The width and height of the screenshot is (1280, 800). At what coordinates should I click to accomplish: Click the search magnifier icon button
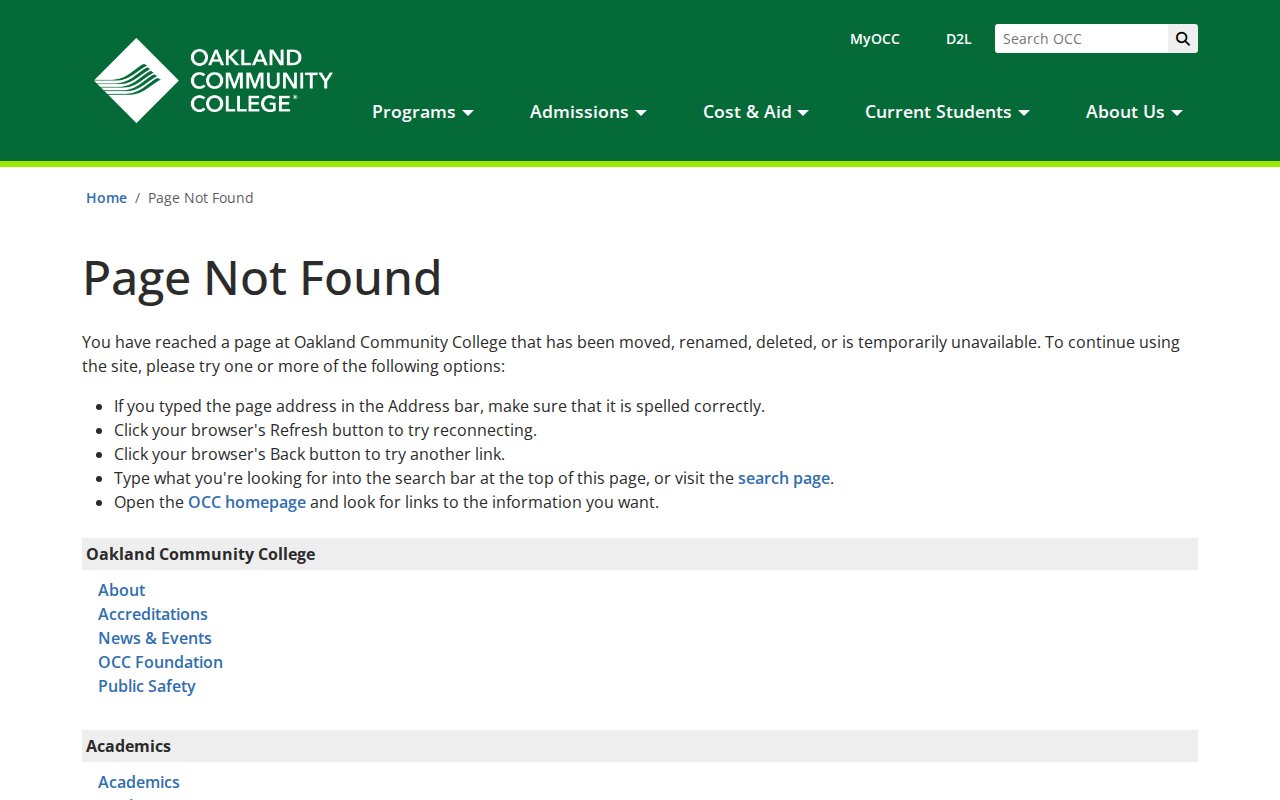click(x=1182, y=39)
